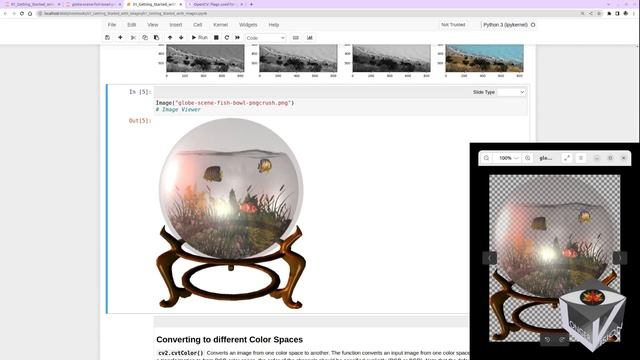Viewport: 640px width, 360px height.
Task: Click the Converting to different Color Spaces heading
Action: pos(229,340)
